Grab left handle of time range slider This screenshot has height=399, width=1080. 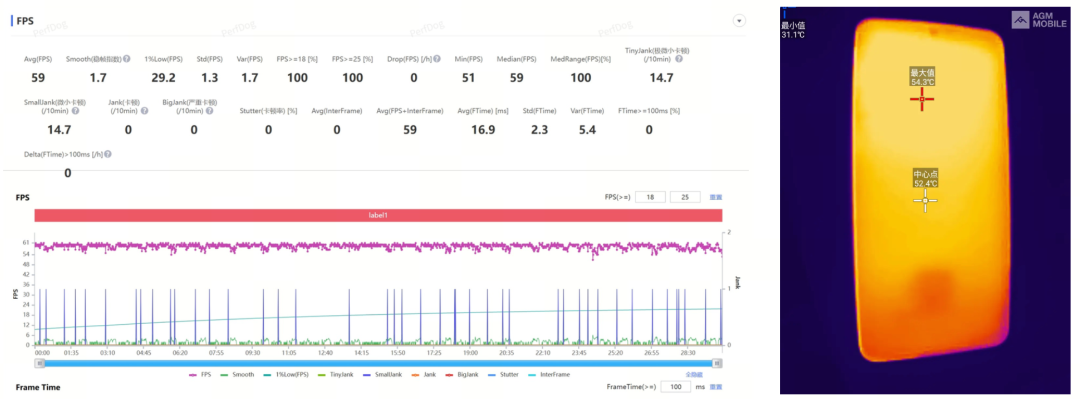click(40, 363)
